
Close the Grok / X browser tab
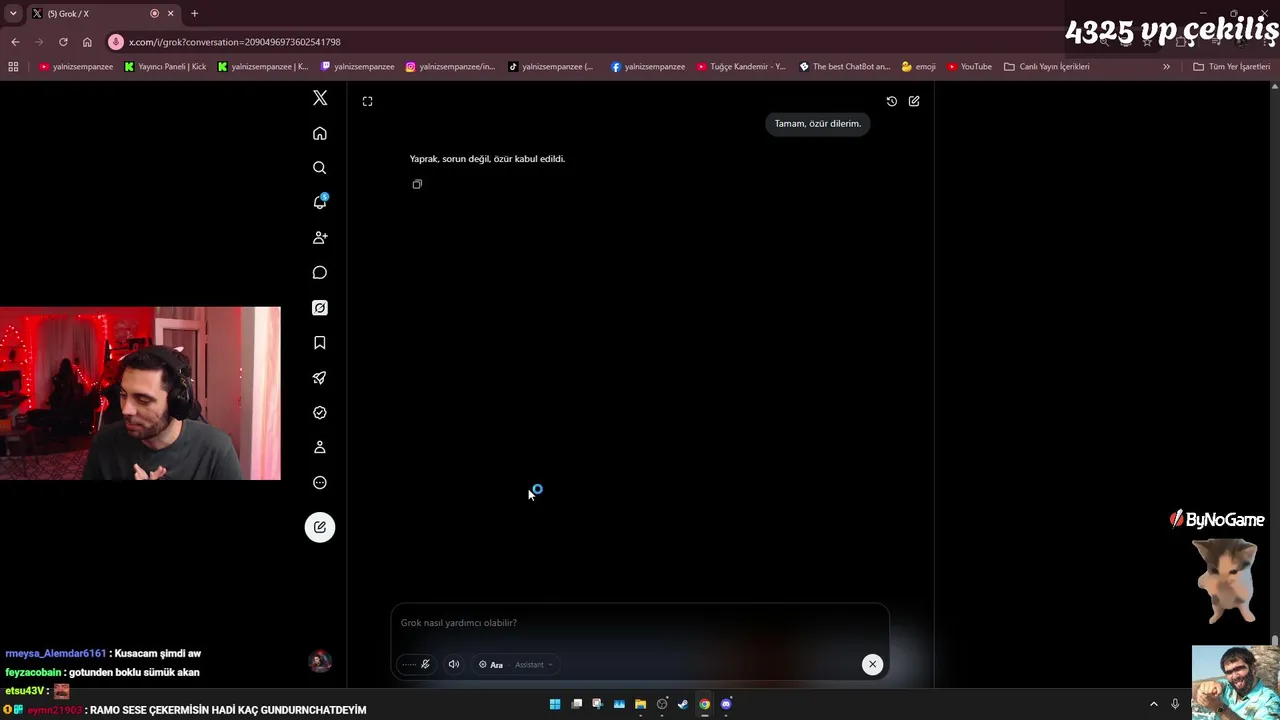pos(171,13)
